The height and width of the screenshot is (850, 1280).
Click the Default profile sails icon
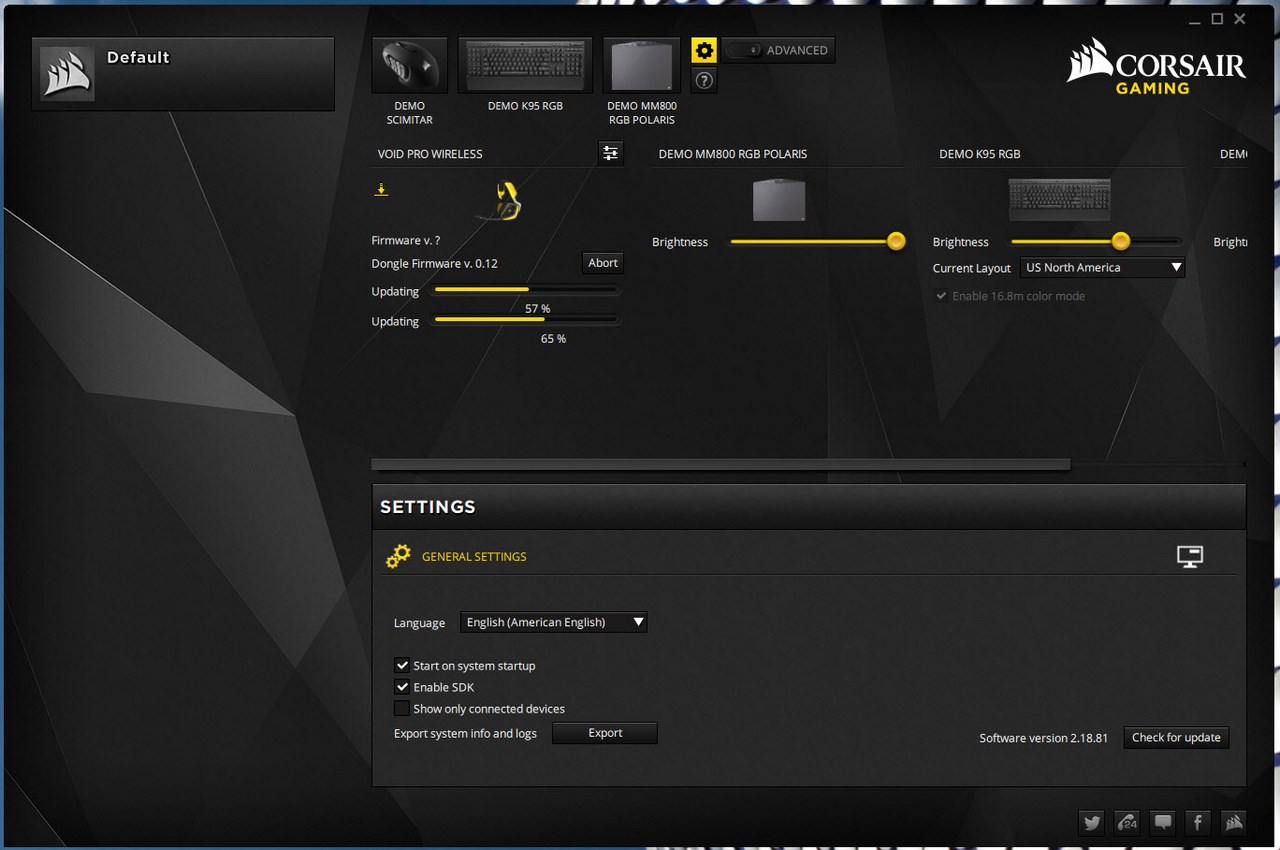coord(67,73)
